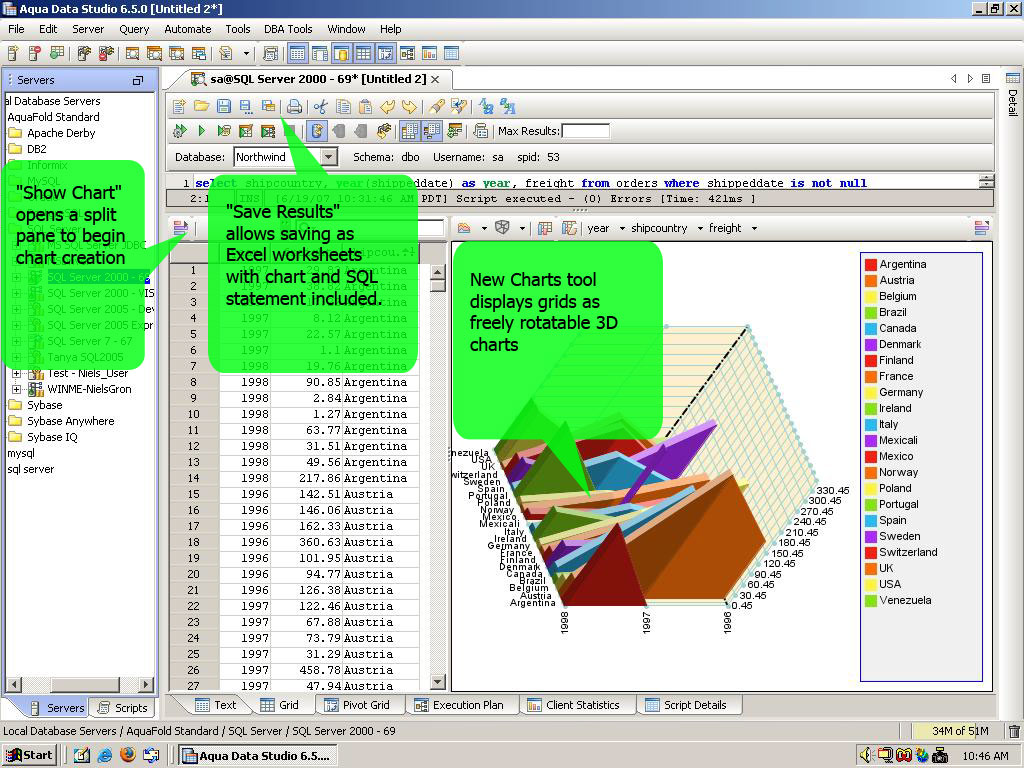
Task: Click the chart type area-graph icon
Action: [x=464, y=227]
